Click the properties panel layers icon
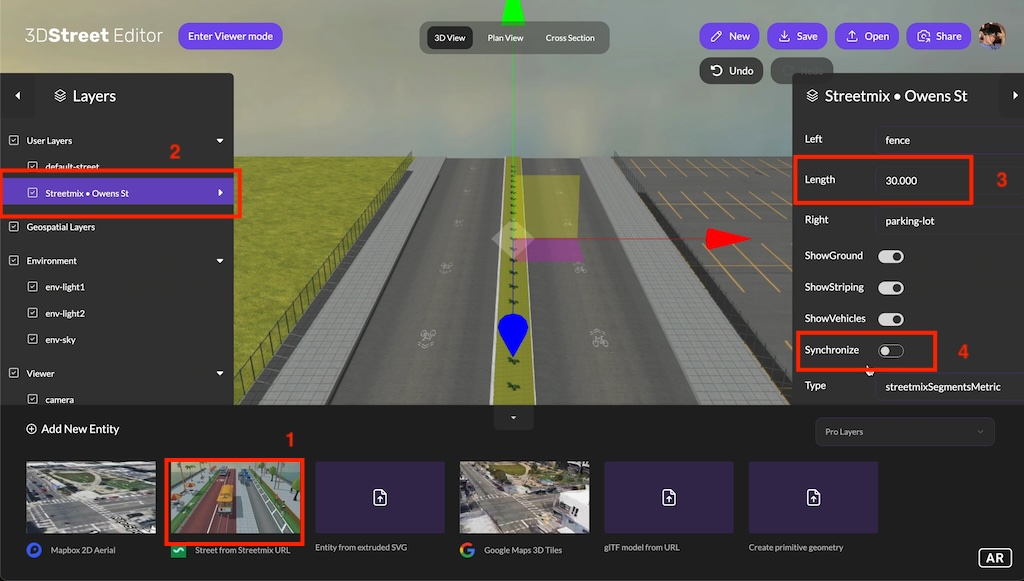This screenshot has height=581, width=1024. (812, 96)
